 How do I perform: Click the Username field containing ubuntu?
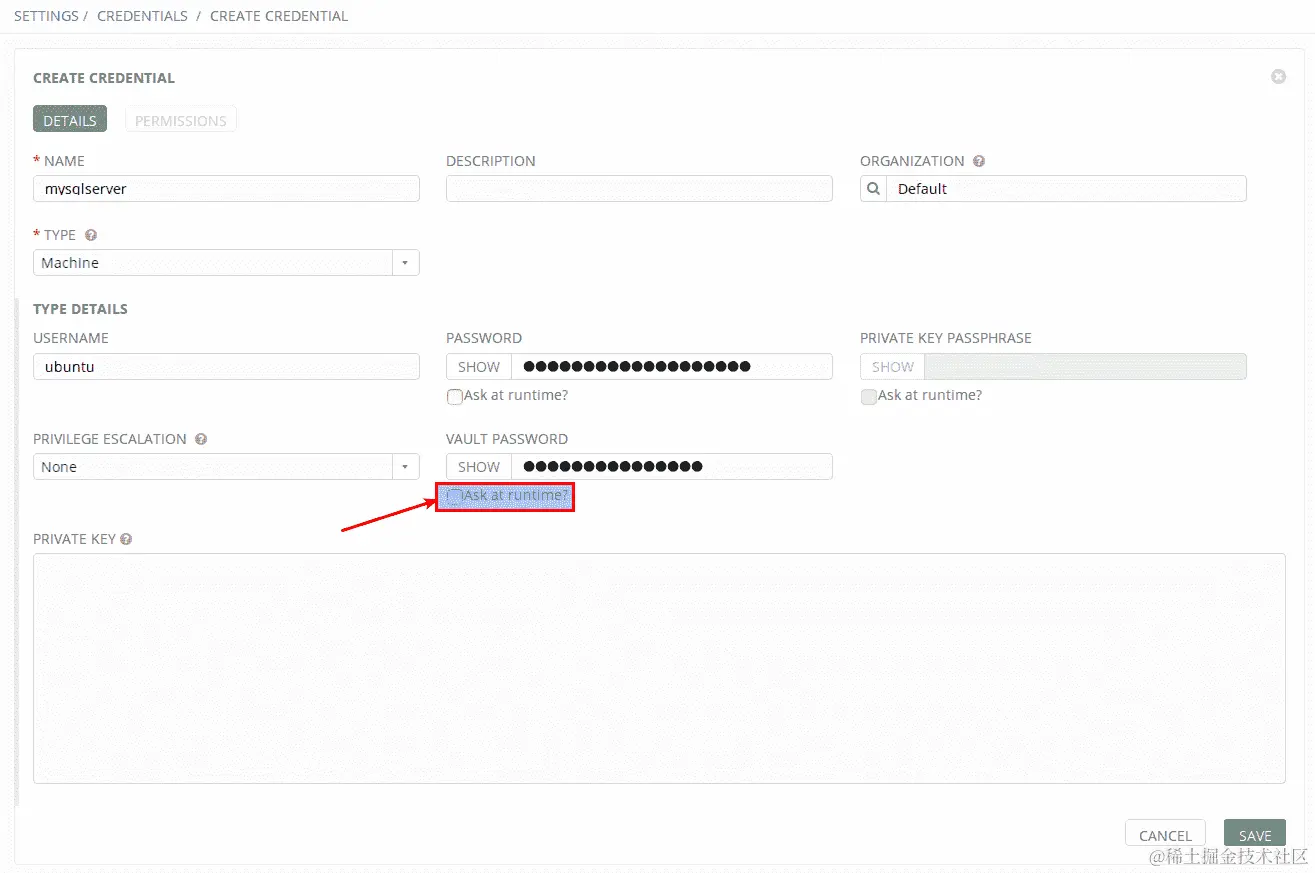pos(226,367)
